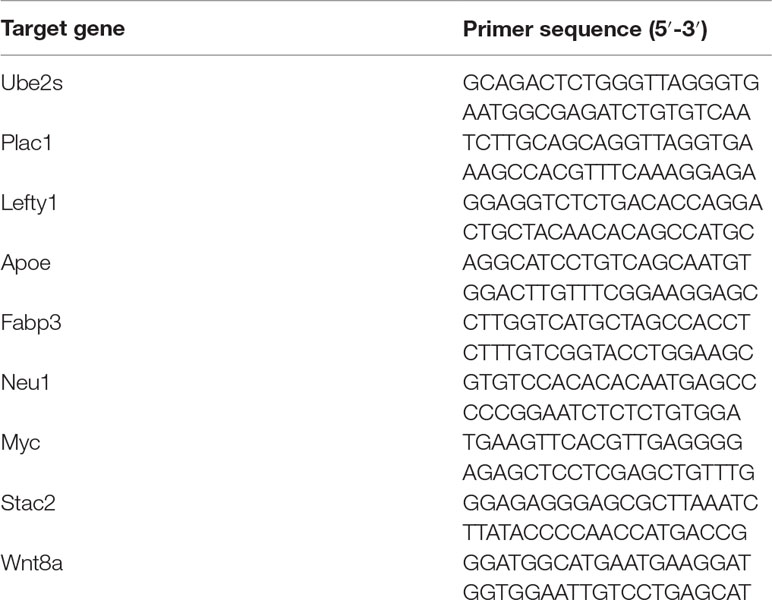
Task: Select the Apoe gene name
Action: pos(26,264)
